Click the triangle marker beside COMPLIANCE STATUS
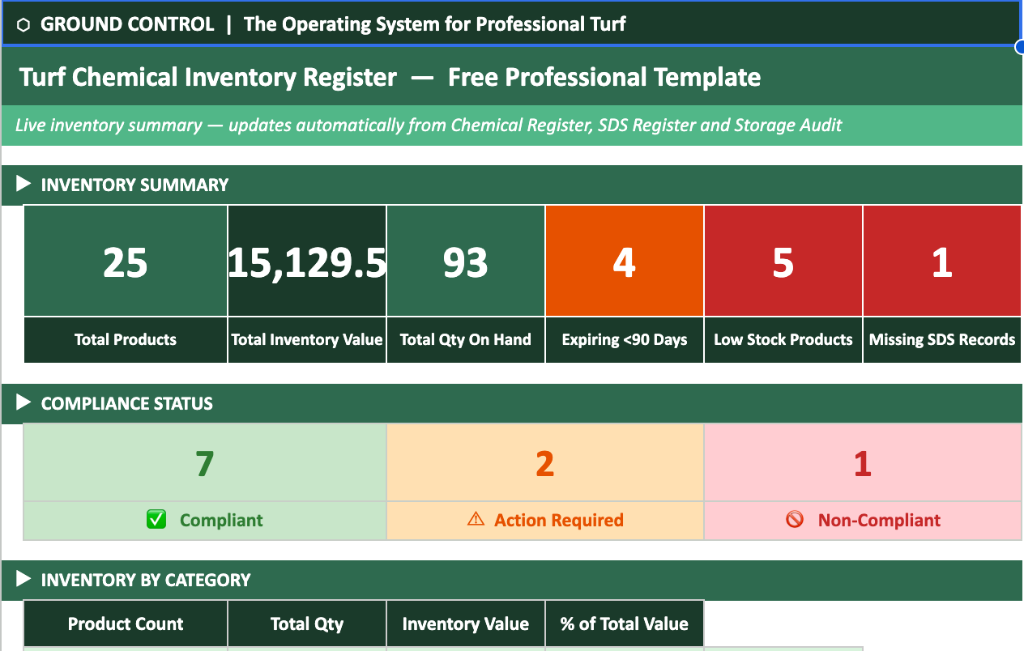The height and width of the screenshot is (651, 1024). pyautogui.click(x=24, y=402)
